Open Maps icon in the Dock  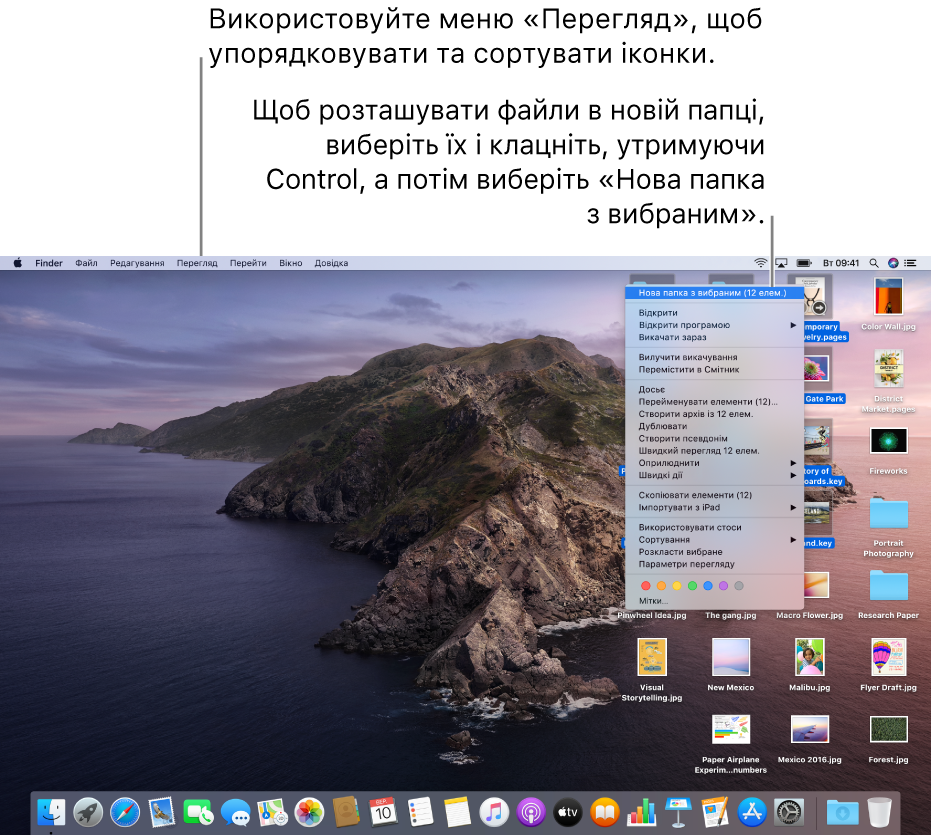coord(273,812)
